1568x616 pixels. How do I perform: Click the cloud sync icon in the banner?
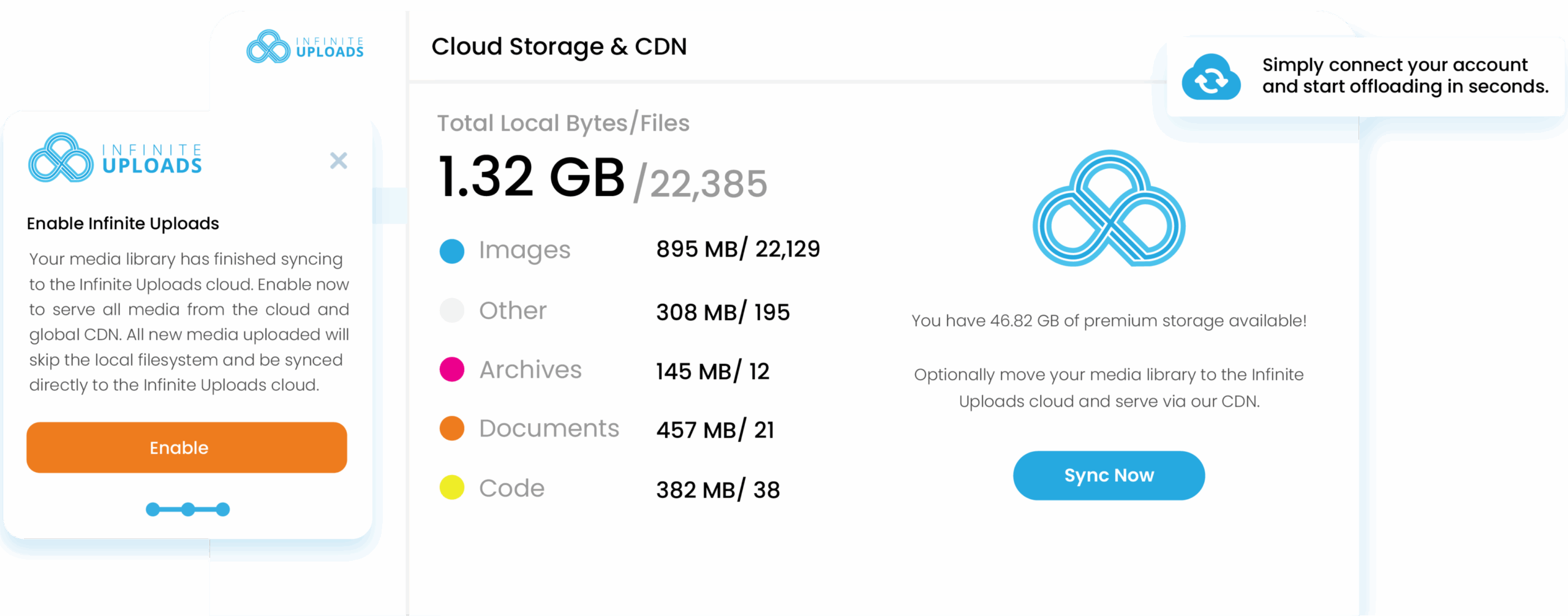coord(1211,78)
